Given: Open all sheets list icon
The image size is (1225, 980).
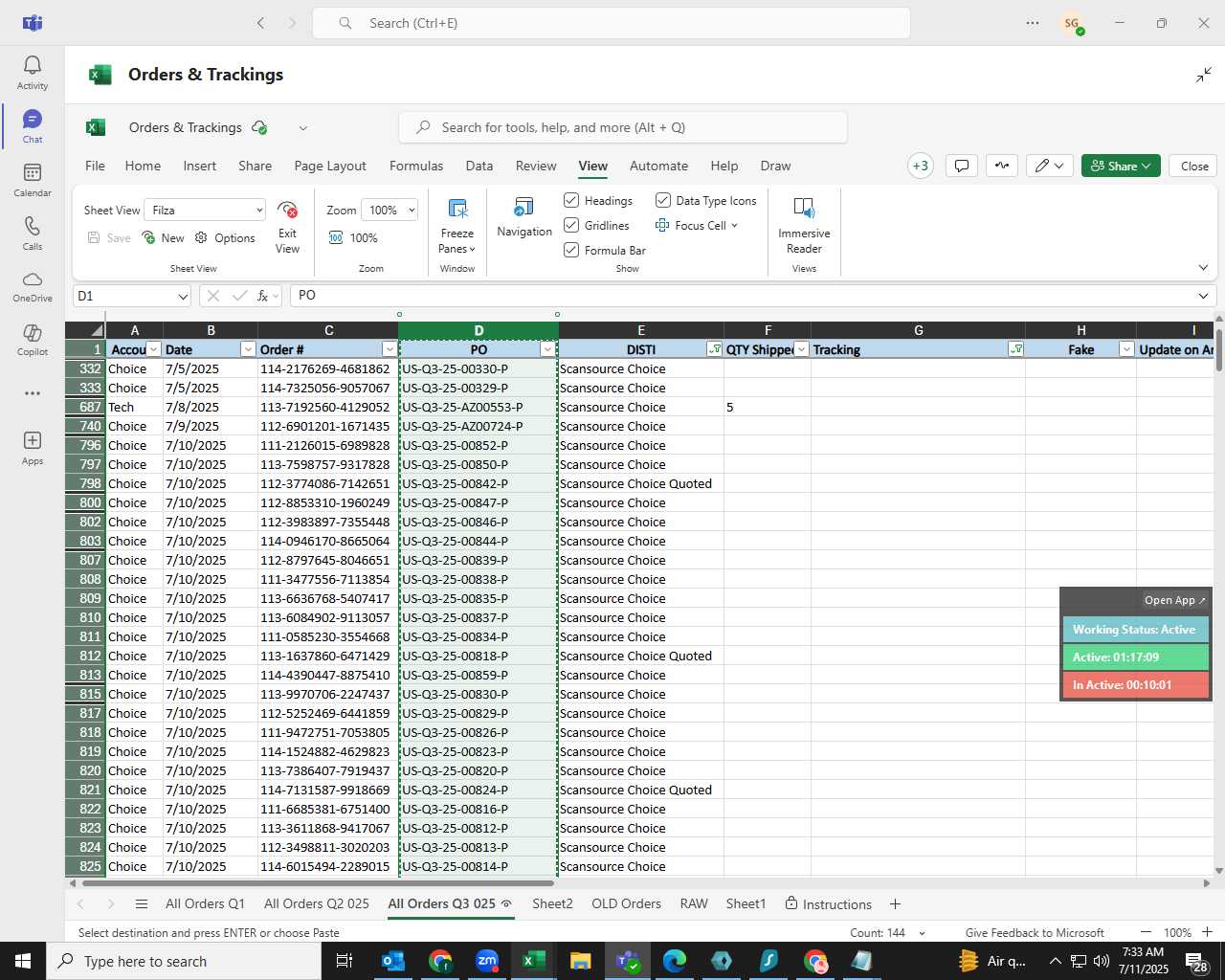Looking at the screenshot, I should [x=142, y=904].
